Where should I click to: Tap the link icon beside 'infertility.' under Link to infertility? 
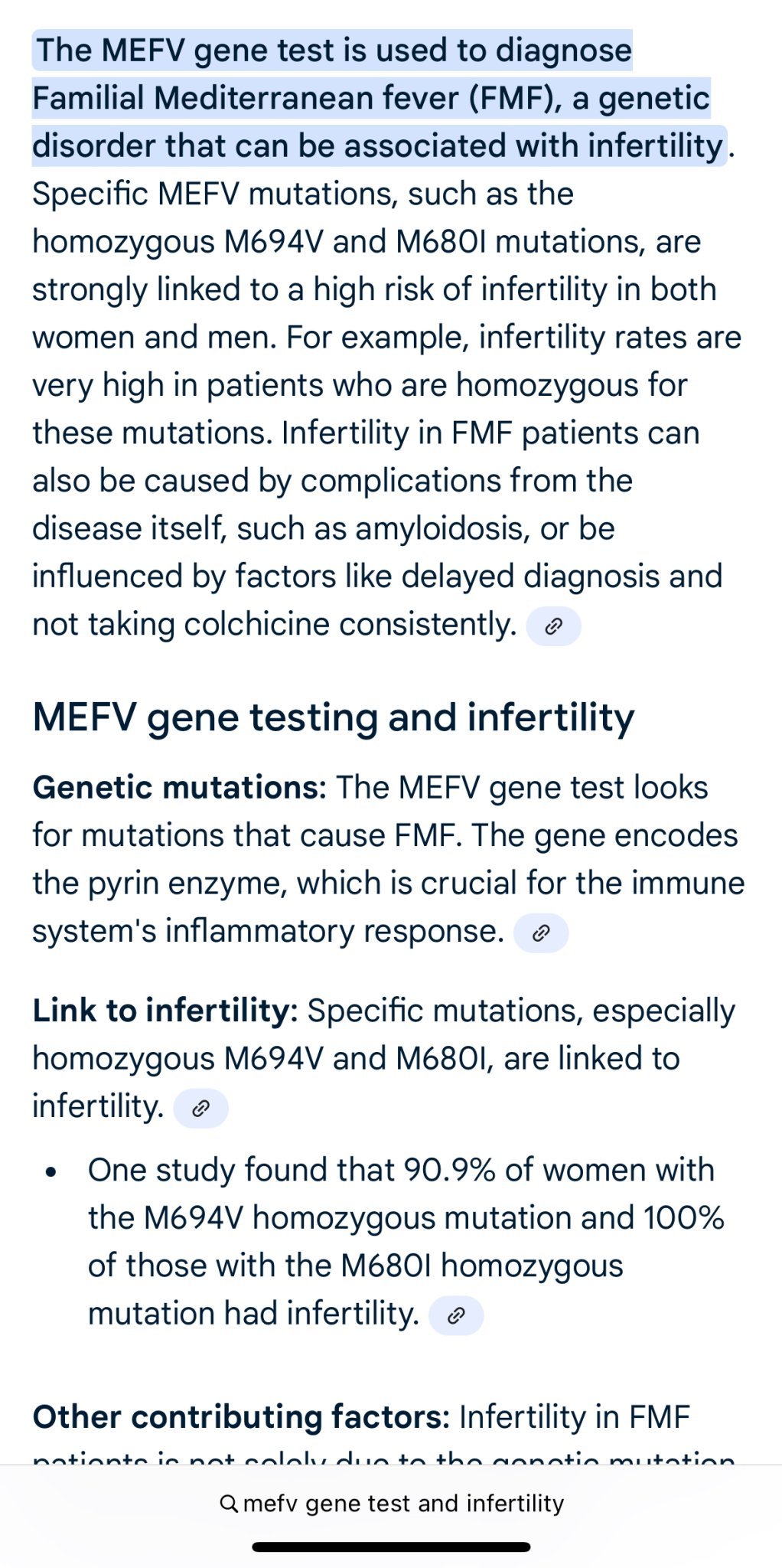tap(200, 1108)
